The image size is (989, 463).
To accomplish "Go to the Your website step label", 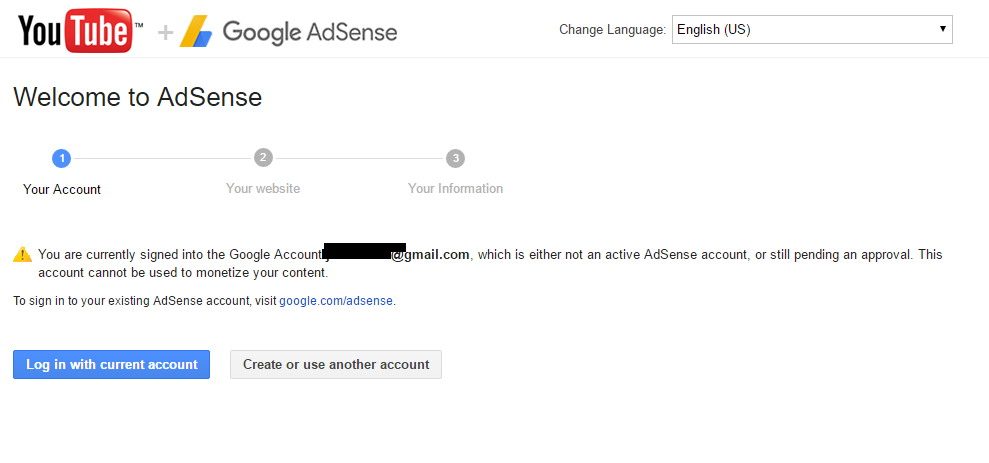I will (263, 189).
